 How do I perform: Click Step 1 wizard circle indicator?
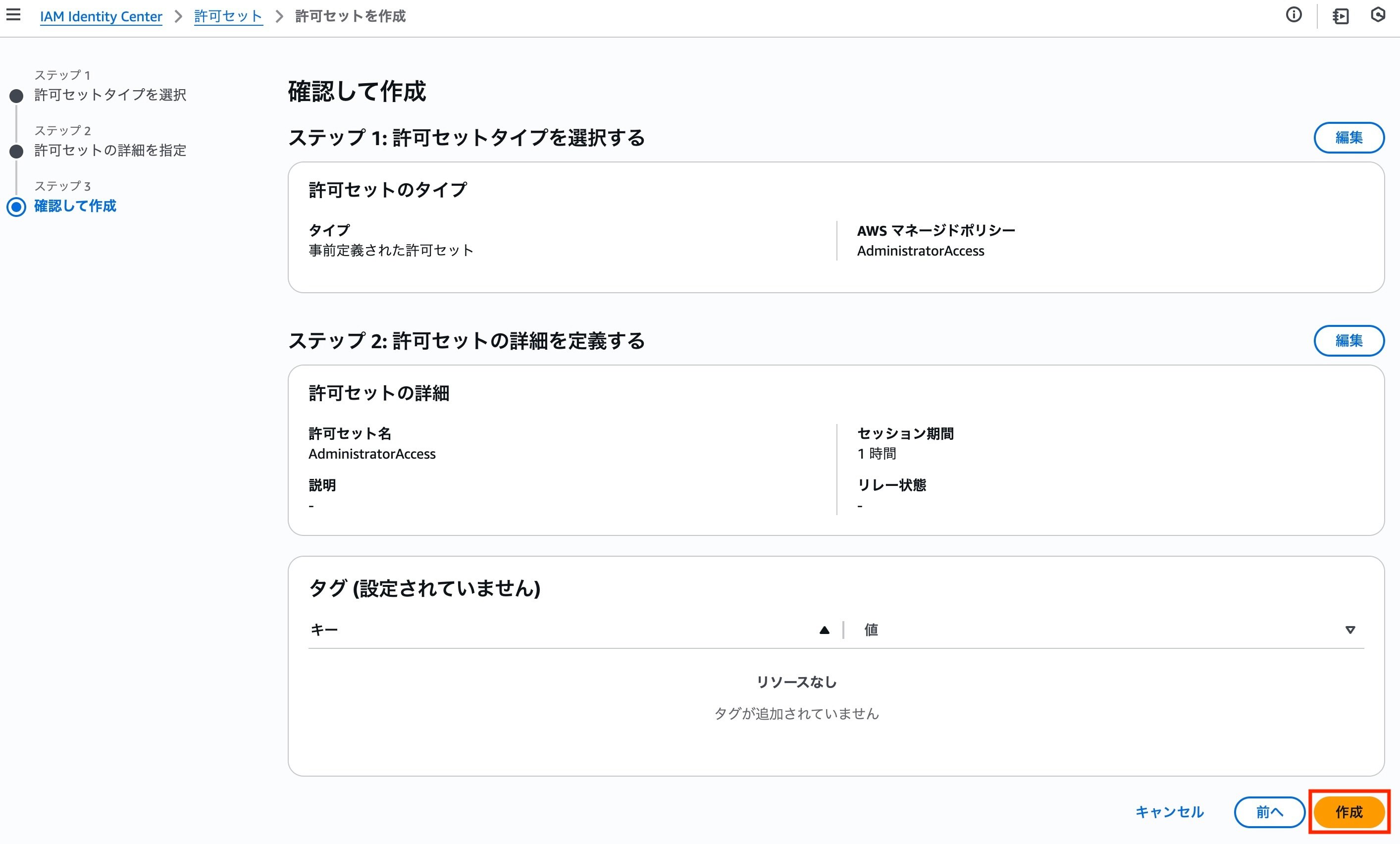point(16,96)
